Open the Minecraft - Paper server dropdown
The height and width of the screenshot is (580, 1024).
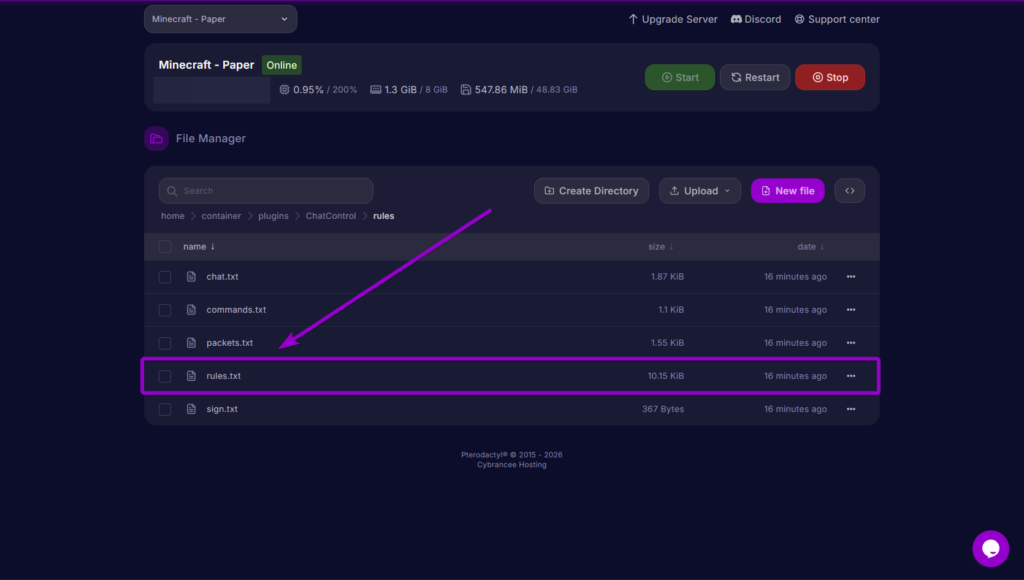click(220, 18)
